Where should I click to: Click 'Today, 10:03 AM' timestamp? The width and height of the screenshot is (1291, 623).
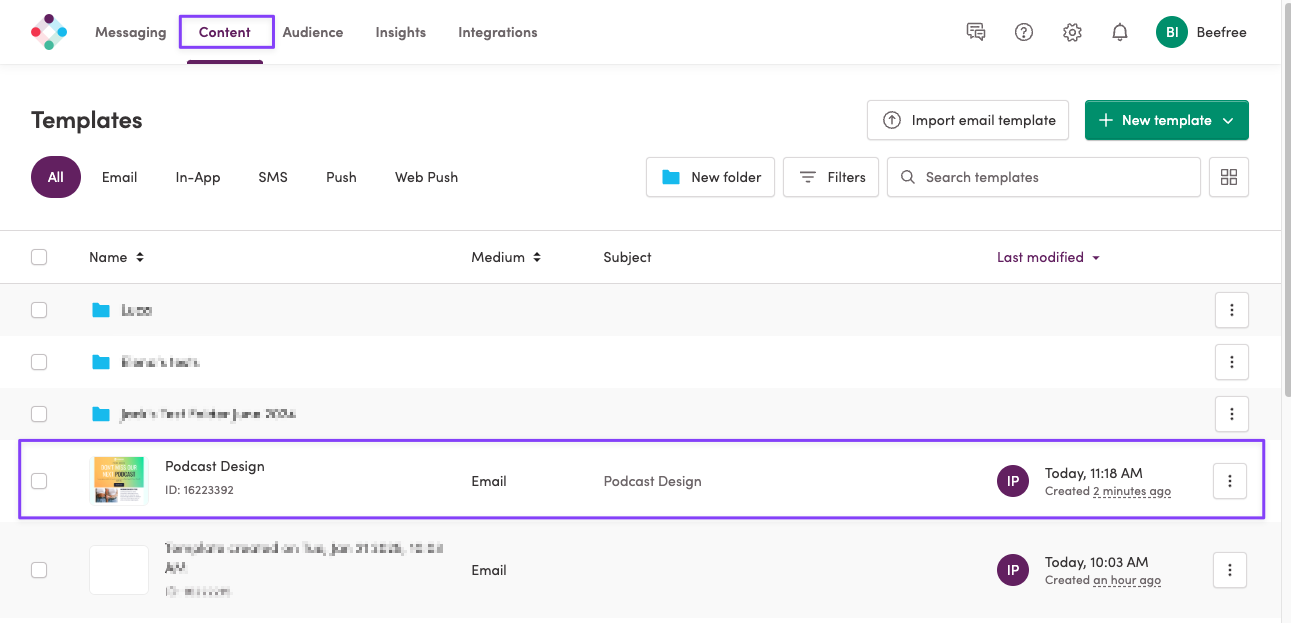(x=1097, y=562)
